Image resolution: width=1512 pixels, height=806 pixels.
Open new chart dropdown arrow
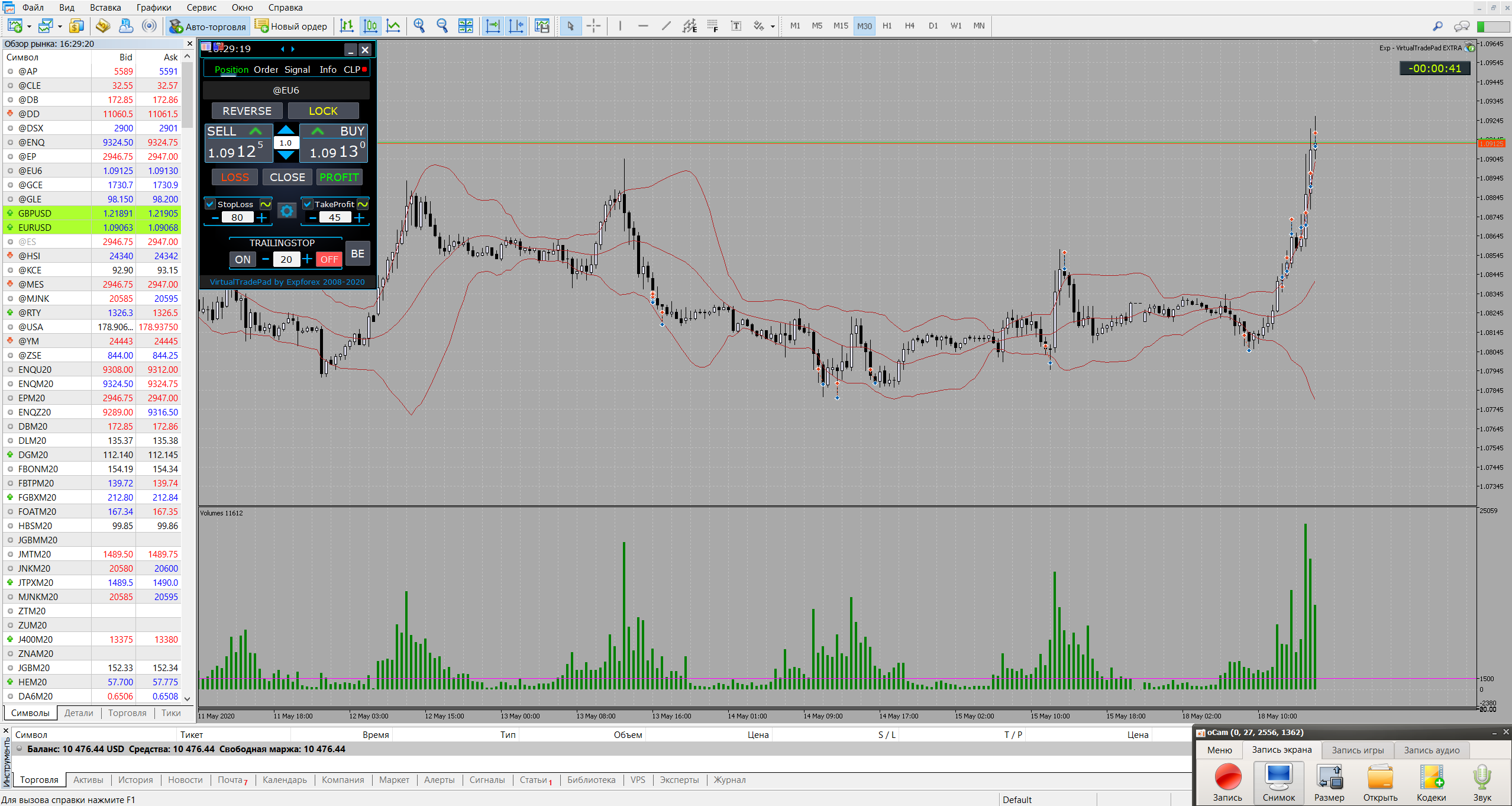29,27
